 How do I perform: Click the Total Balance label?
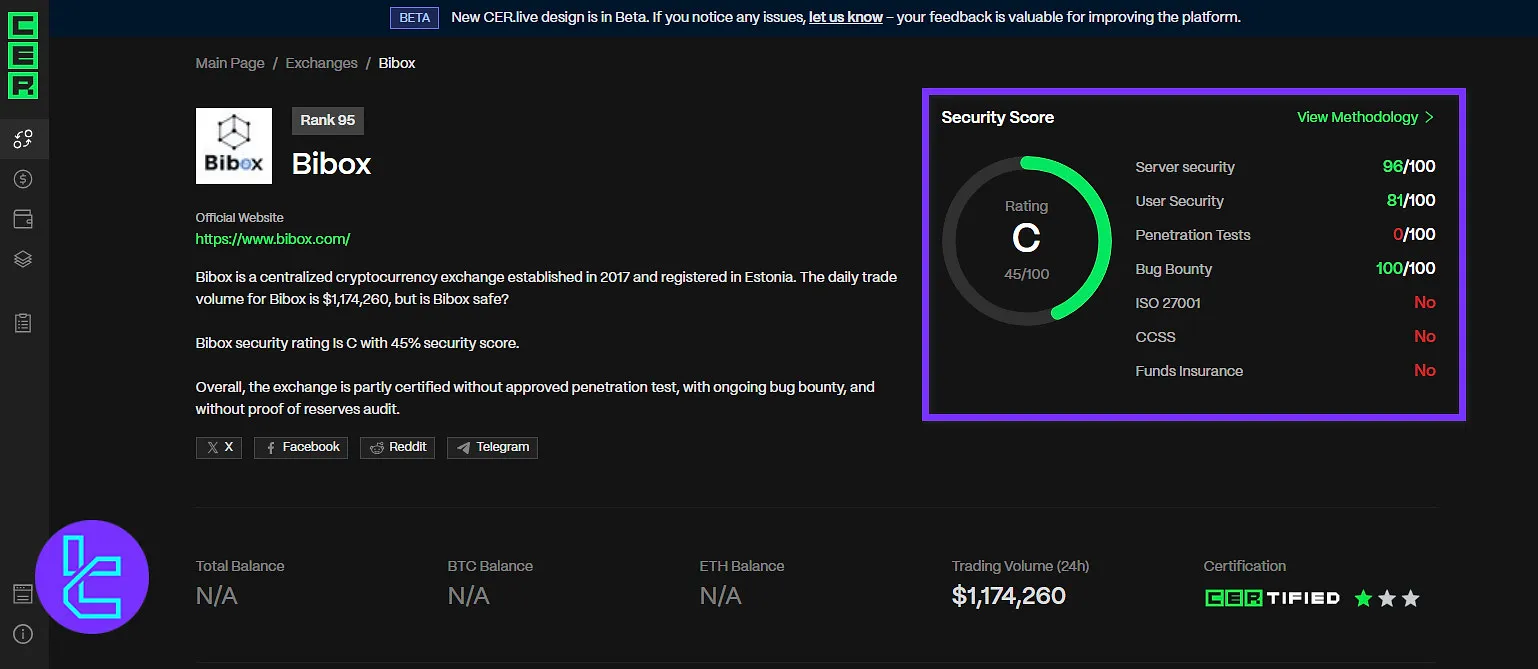pos(240,566)
